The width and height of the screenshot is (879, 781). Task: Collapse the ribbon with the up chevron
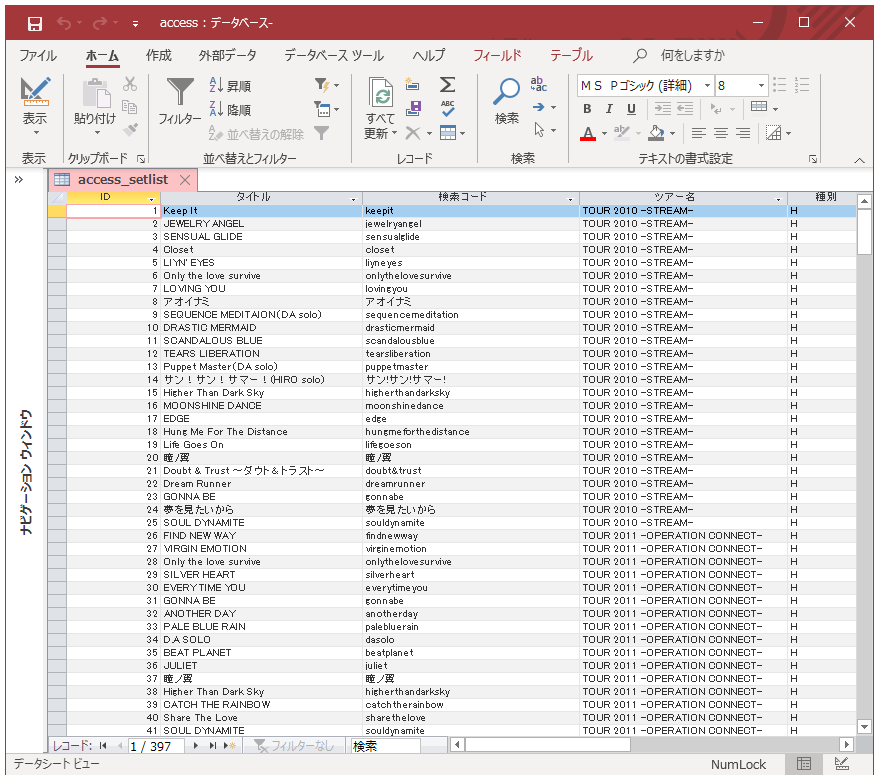click(859, 160)
